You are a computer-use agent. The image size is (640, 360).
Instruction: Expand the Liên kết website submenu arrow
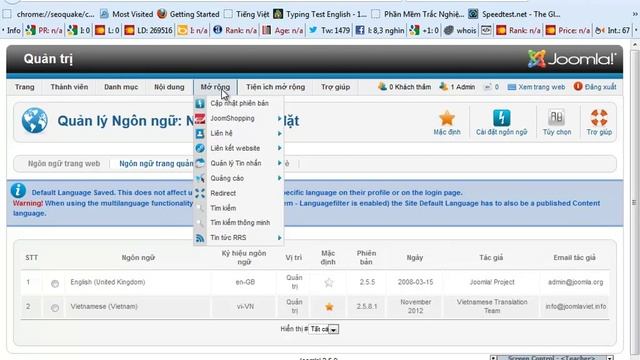click(x=280, y=148)
